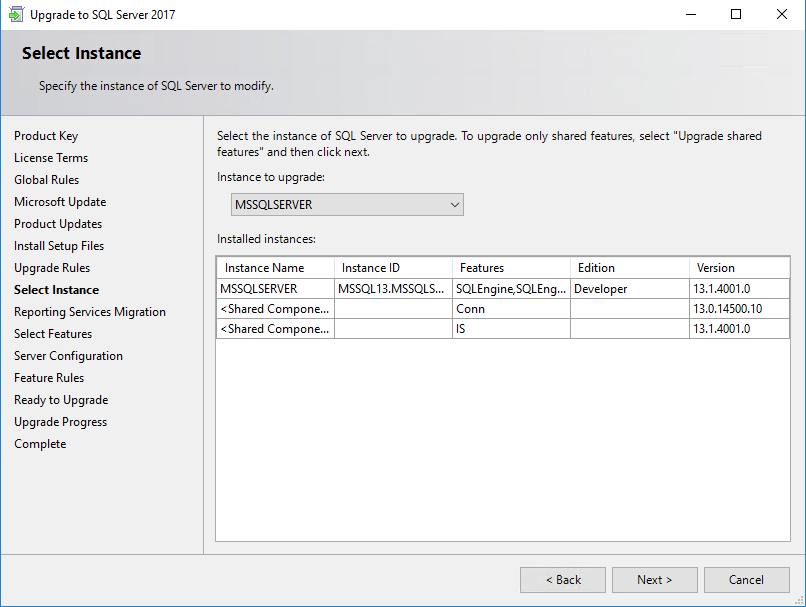This screenshot has height=607, width=806.
Task: Click the Conn feature cell
Action: point(511,309)
